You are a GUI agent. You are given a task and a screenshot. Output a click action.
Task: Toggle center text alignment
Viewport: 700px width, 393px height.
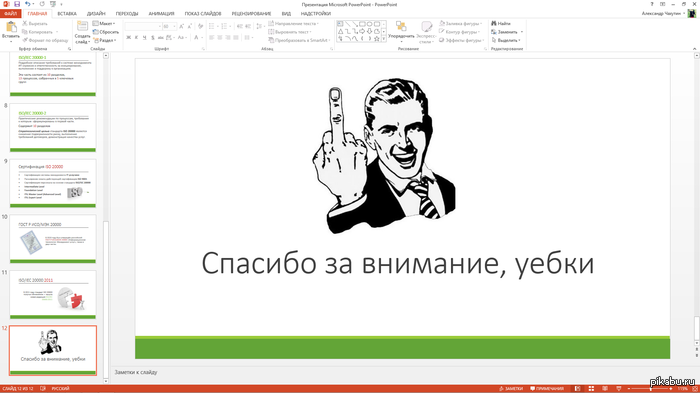pyautogui.click(x=220, y=38)
